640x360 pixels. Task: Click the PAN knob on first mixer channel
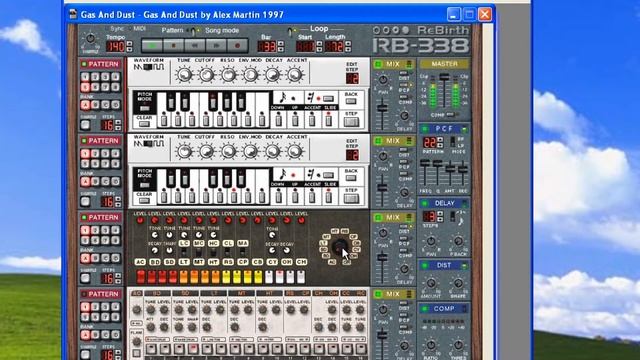click(383, 80)
